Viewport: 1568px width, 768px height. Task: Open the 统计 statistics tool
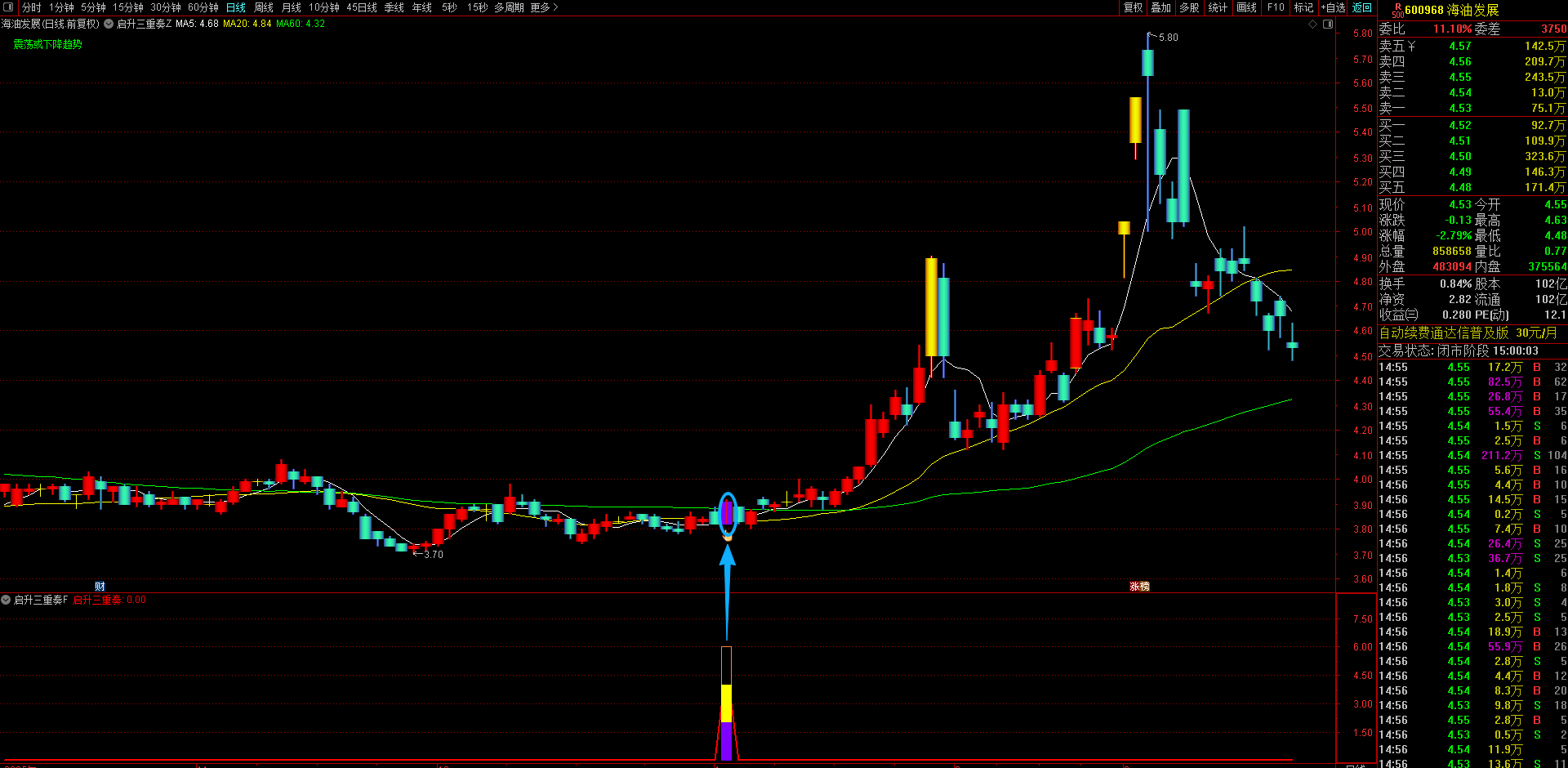point(1218,7)
